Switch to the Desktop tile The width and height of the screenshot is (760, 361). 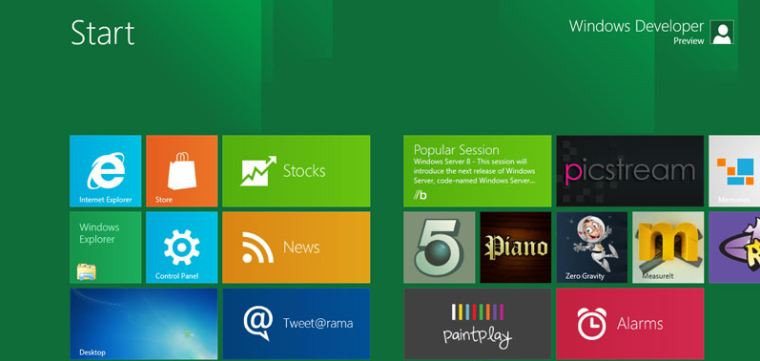coord(143,324)
